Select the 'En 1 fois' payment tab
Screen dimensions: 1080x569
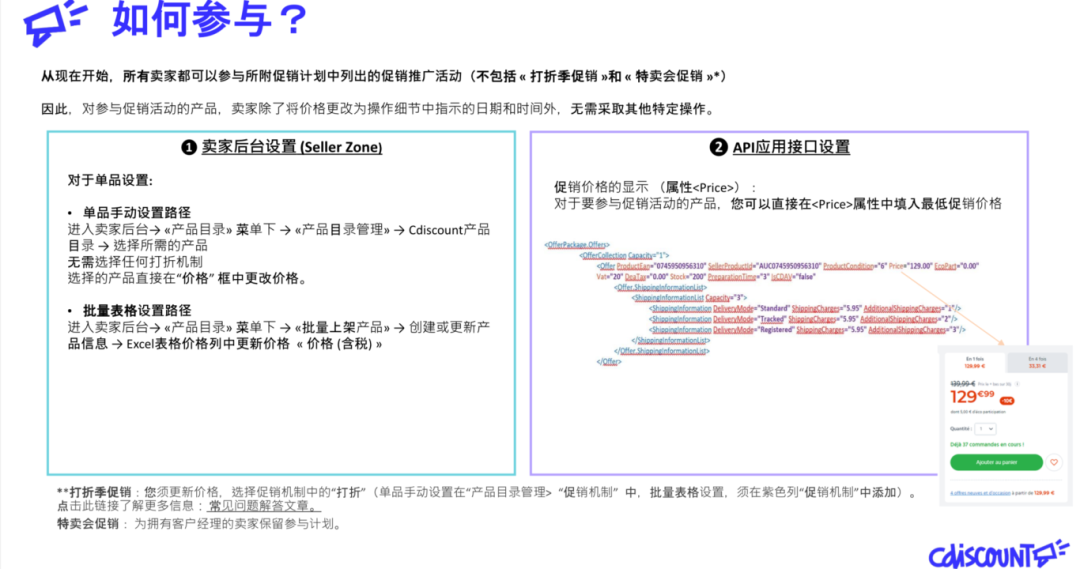pyautogui.click(x=975, y=362)
